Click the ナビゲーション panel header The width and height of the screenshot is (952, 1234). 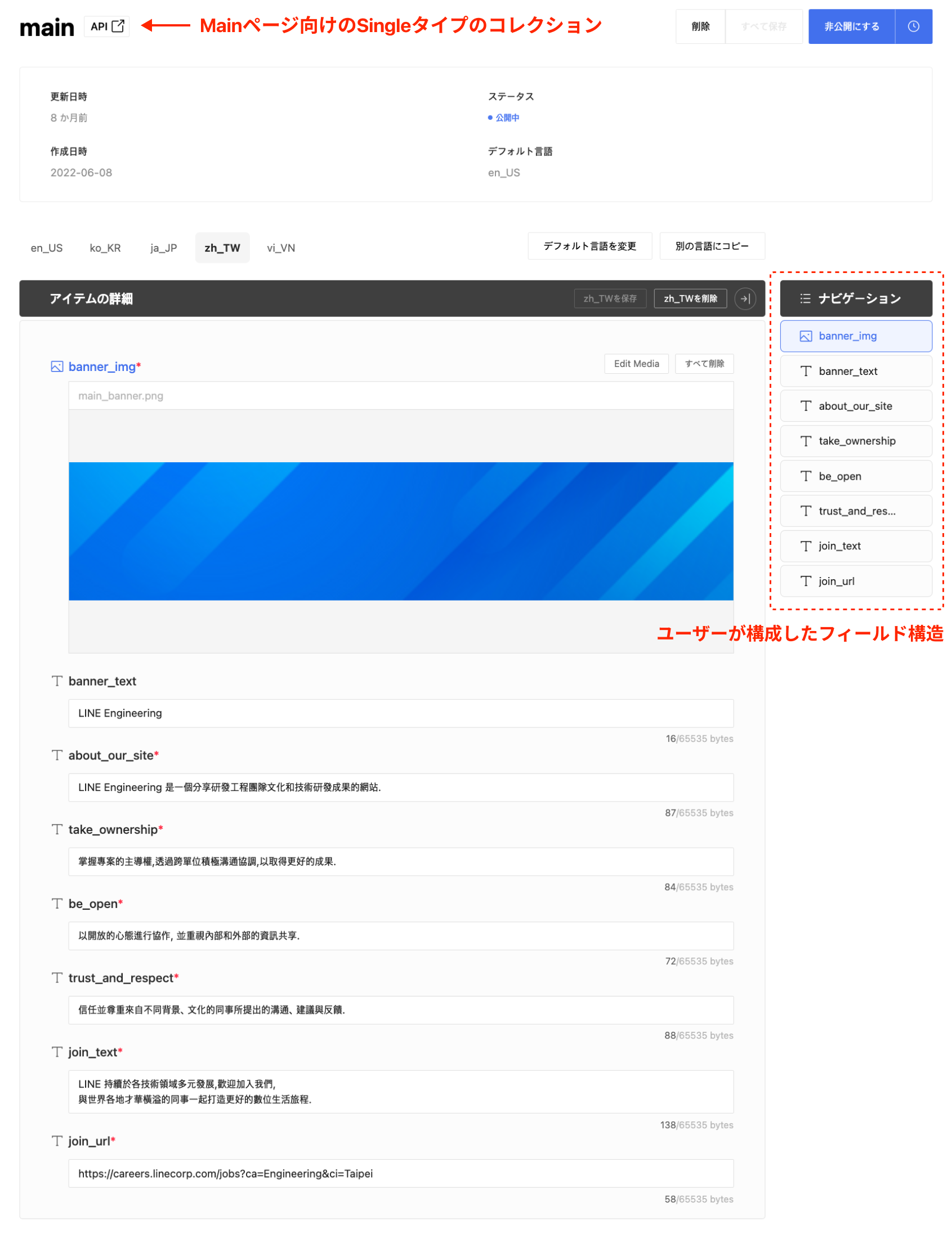(856, 299)
